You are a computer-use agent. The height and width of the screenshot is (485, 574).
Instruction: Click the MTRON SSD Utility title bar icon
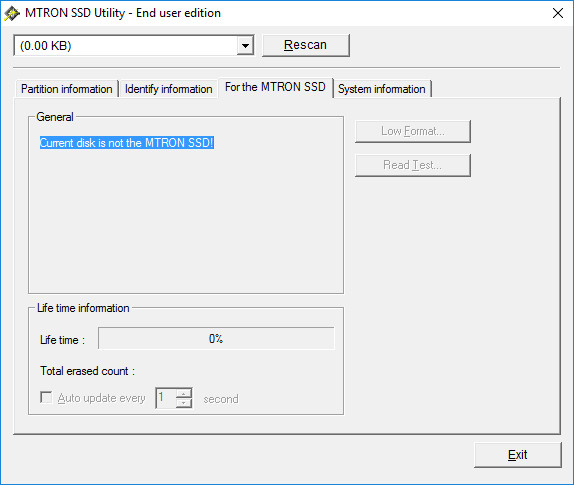click(12, 13)
